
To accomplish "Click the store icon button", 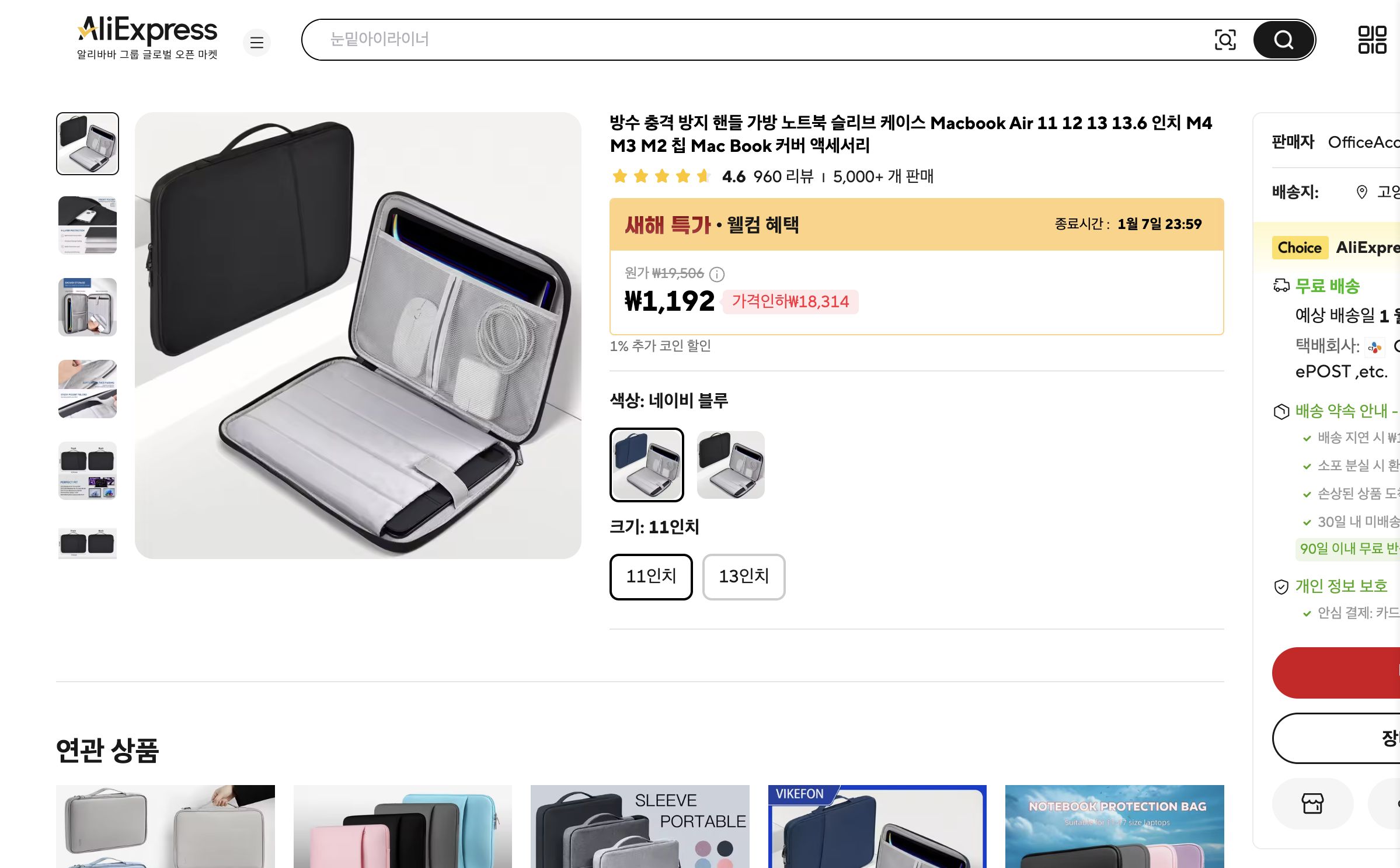I will pyautogui.click(x=1312, y=803).
